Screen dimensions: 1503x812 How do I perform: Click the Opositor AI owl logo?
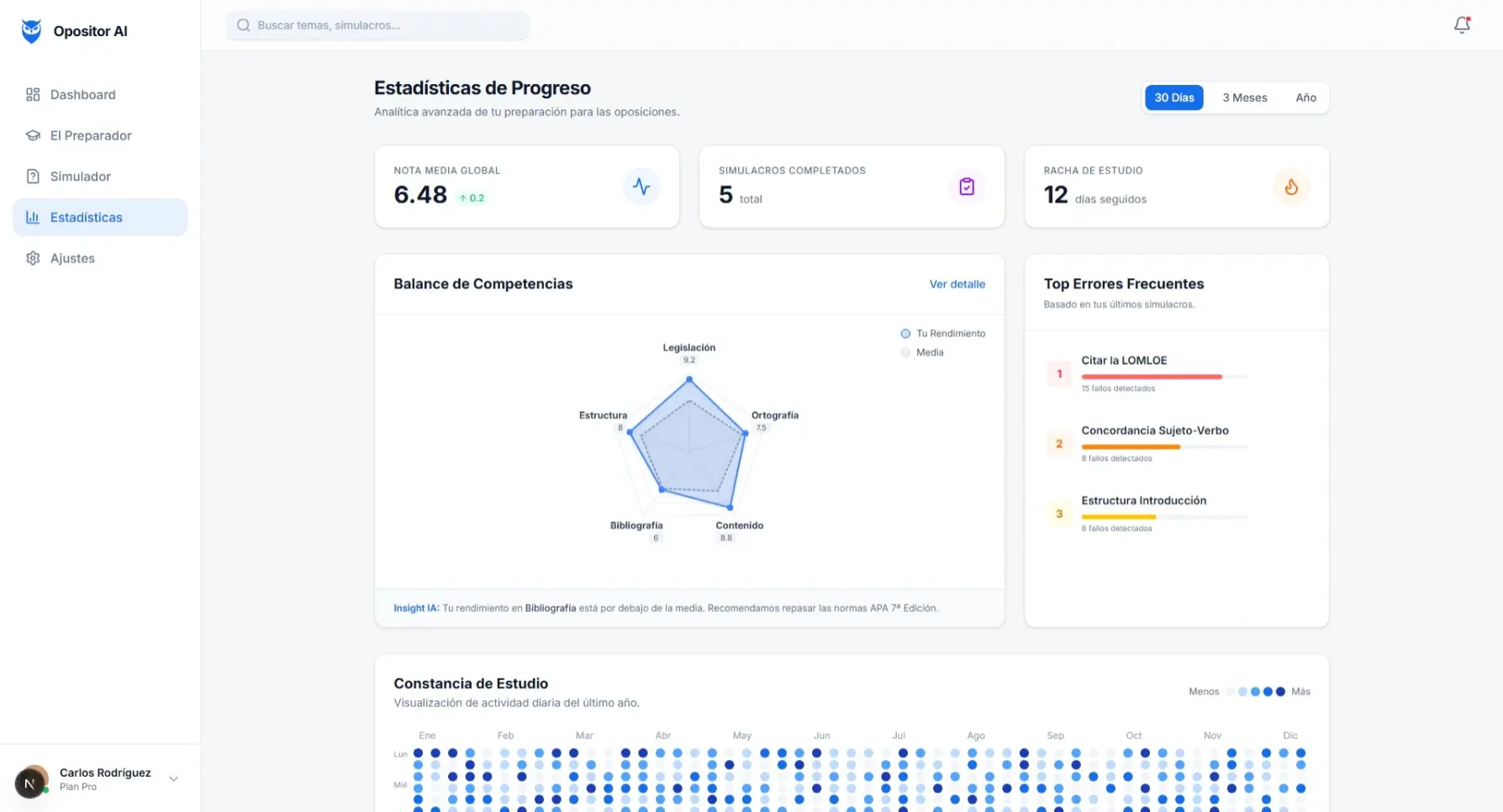click(x=31, y=31)
